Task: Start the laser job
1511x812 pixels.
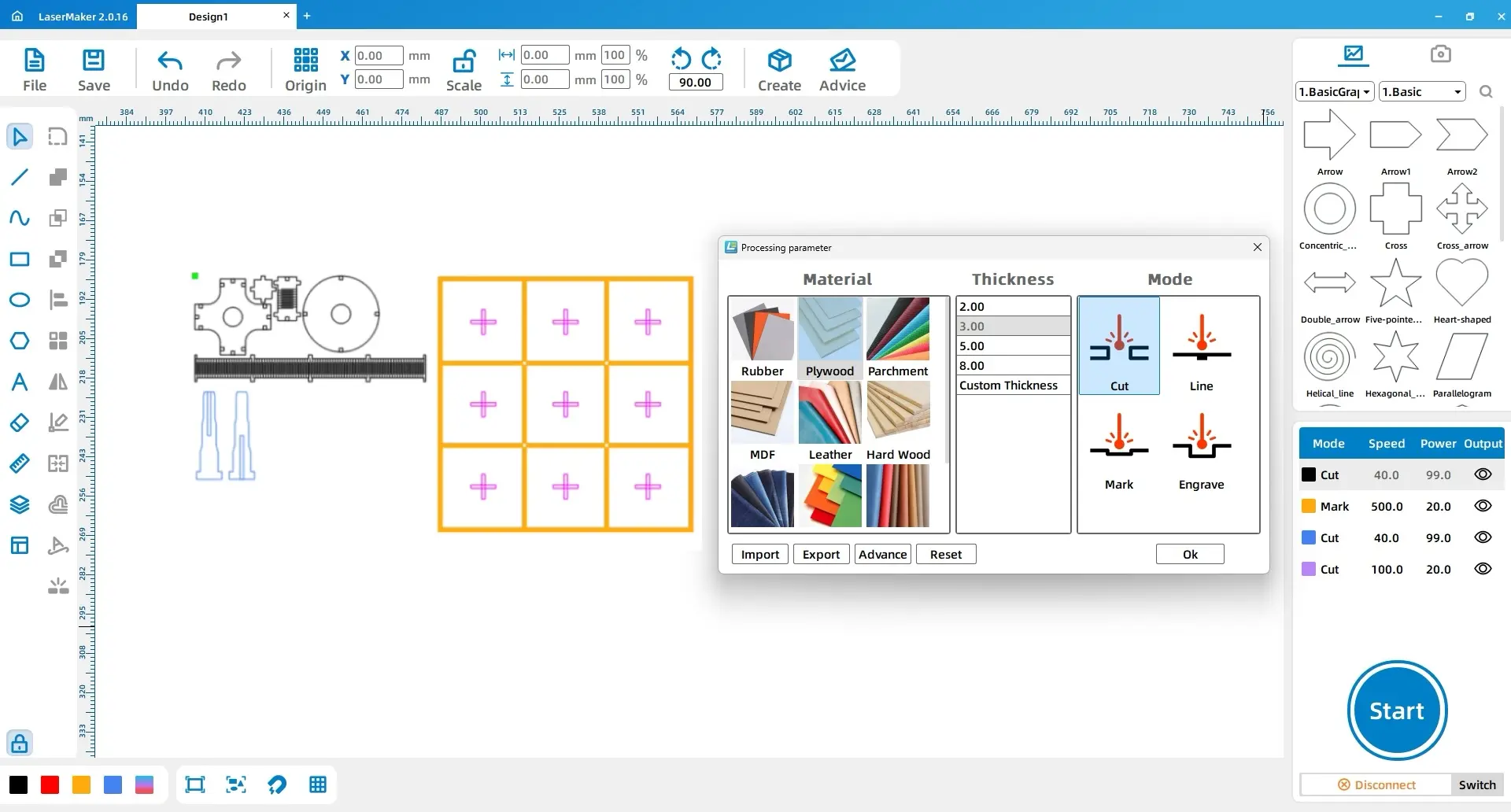Action: click(1397, 710)
